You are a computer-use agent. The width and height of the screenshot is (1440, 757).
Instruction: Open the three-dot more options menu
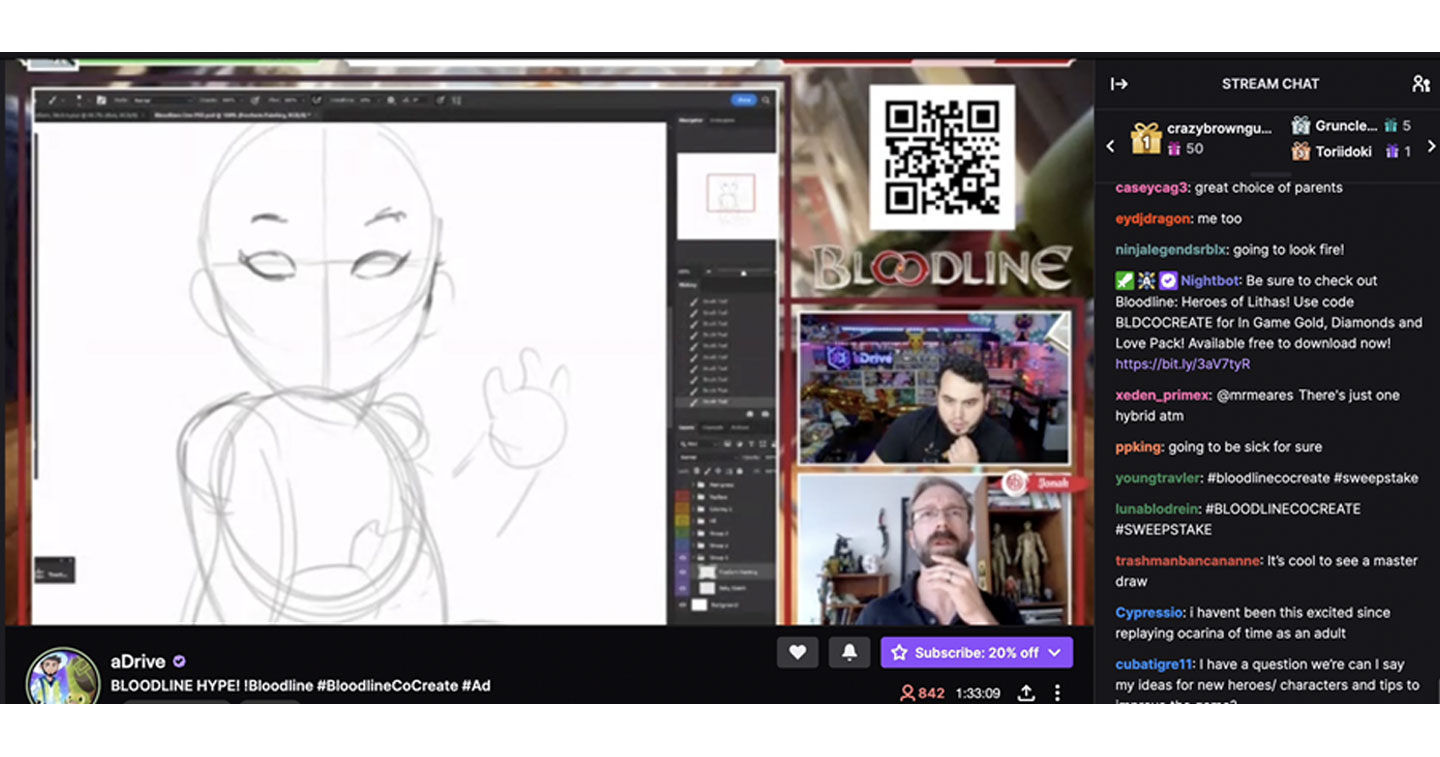[x=1057, y=693]
